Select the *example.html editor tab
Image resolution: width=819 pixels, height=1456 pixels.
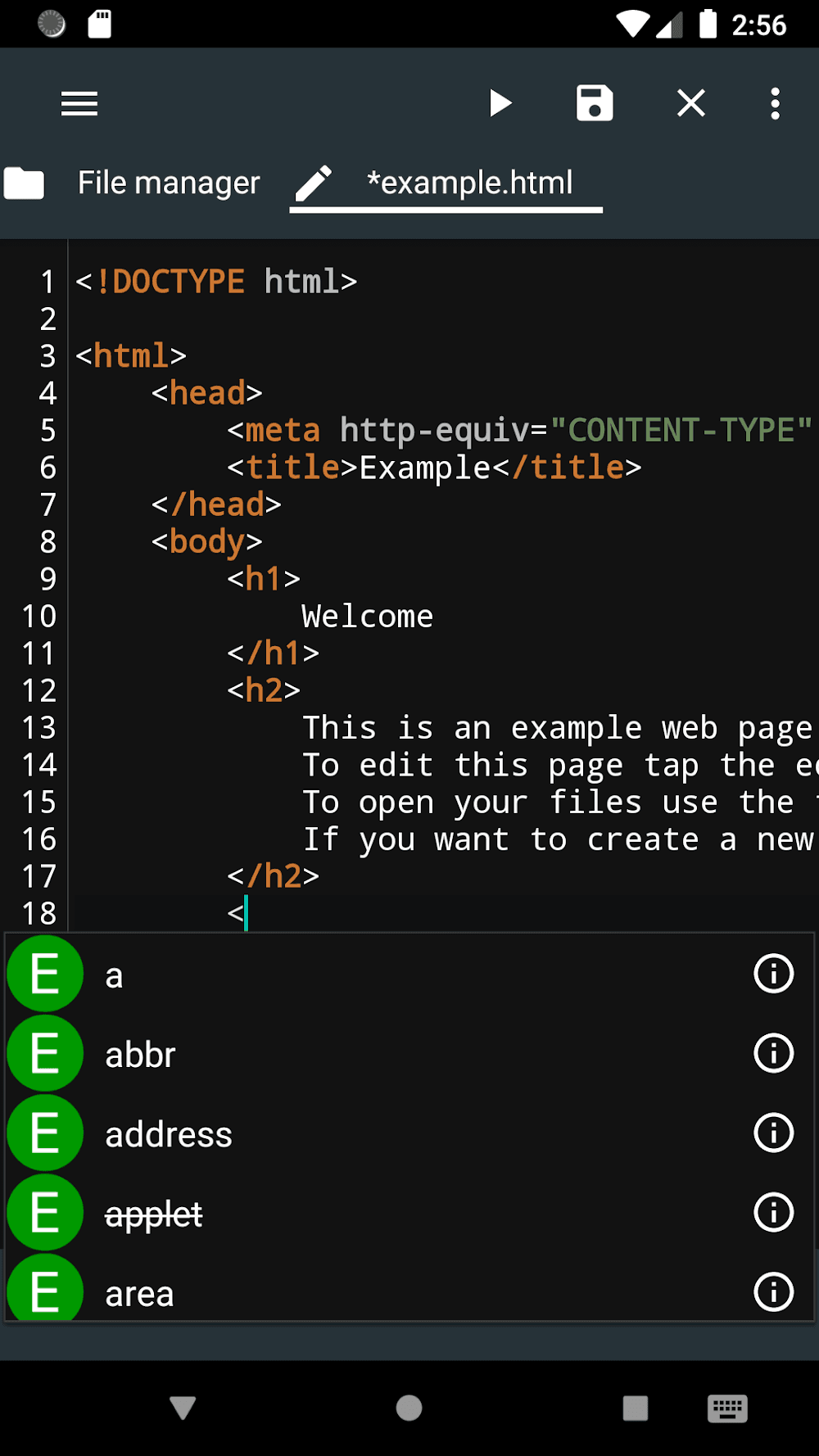click(469, 183)
